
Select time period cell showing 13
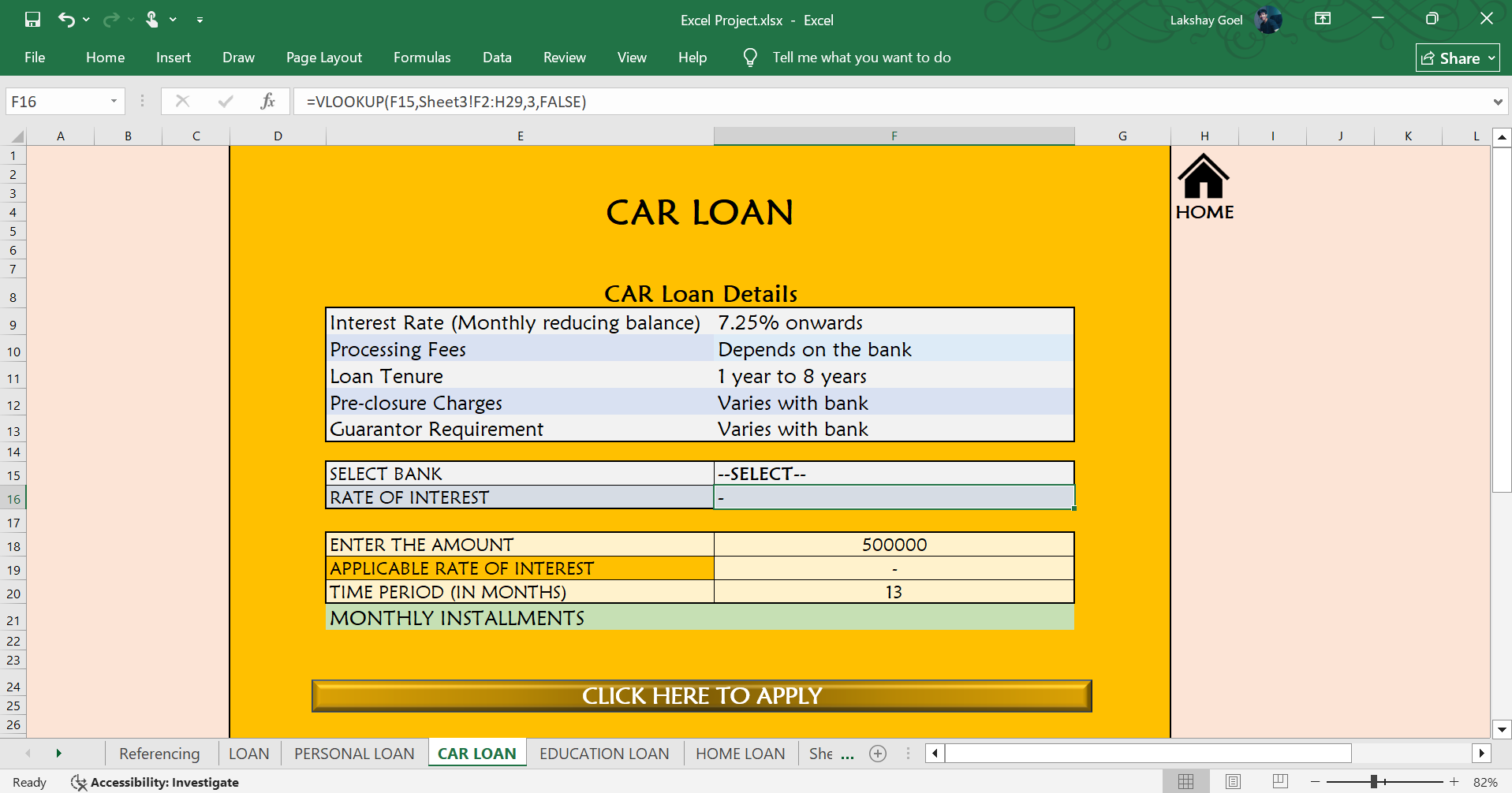[x=894, y=592]
